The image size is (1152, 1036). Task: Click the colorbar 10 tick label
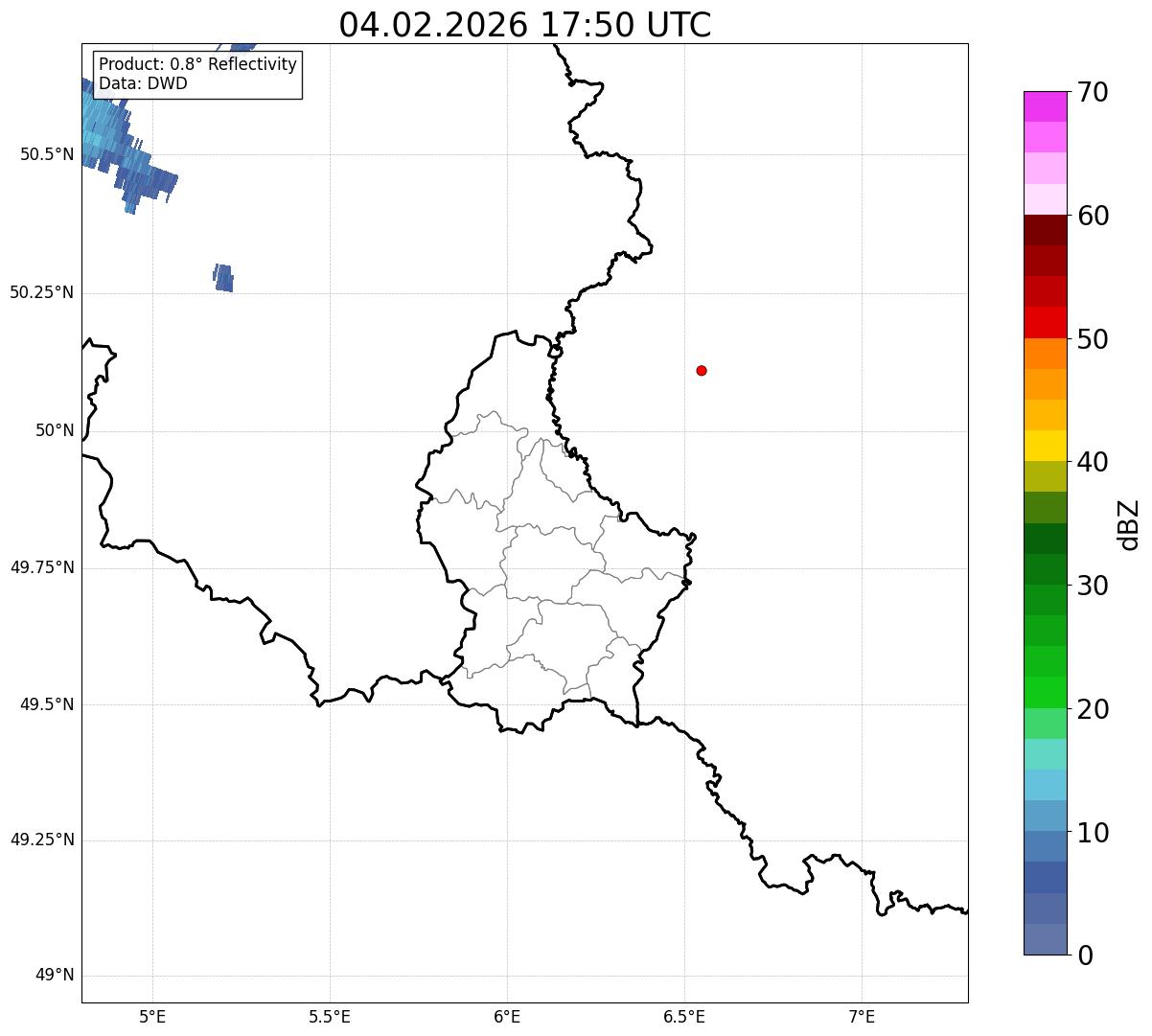click(x=1093, y=833)
